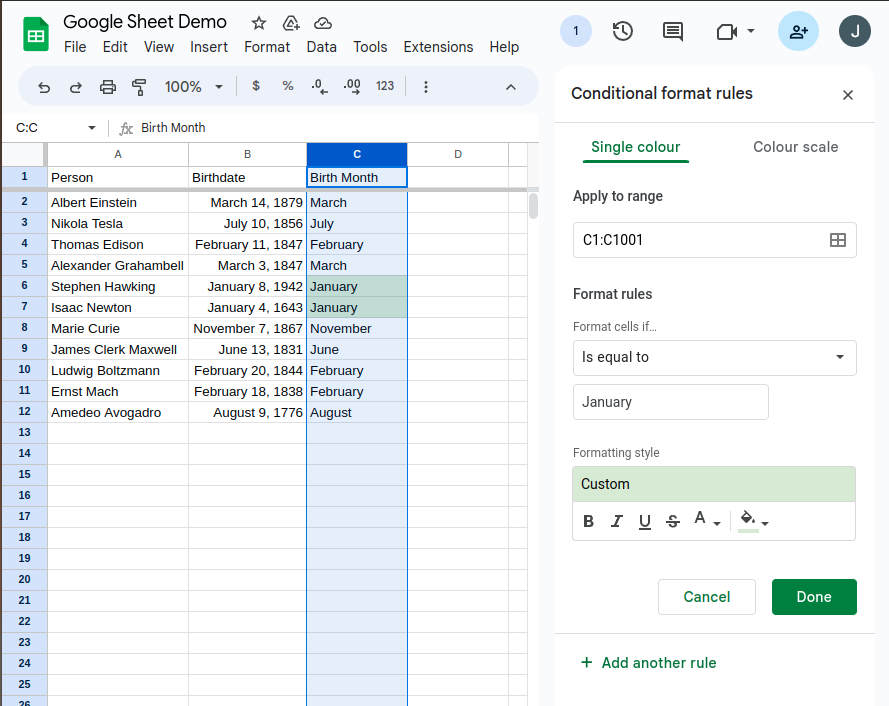889x706 pixels.
Task: Switch to the Single colour tab
Action: [636, 147]
